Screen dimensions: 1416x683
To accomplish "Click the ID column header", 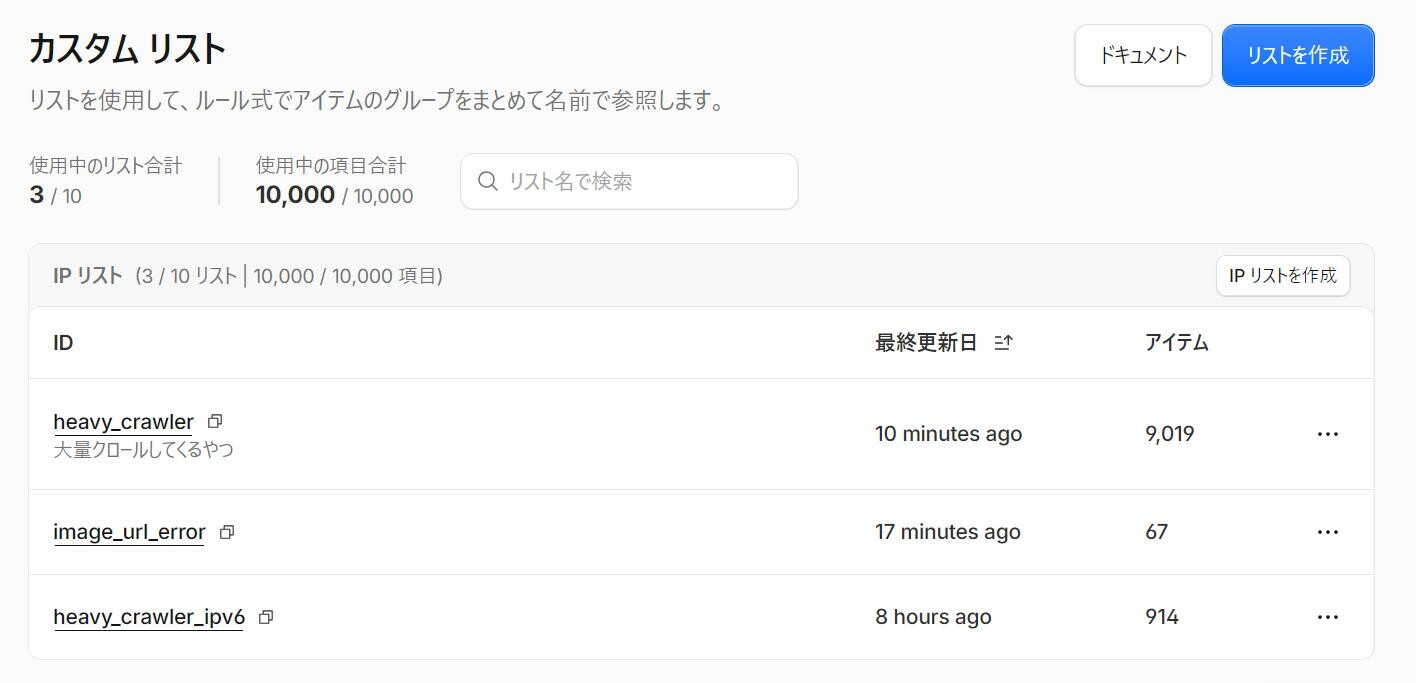I will [63, 343].
